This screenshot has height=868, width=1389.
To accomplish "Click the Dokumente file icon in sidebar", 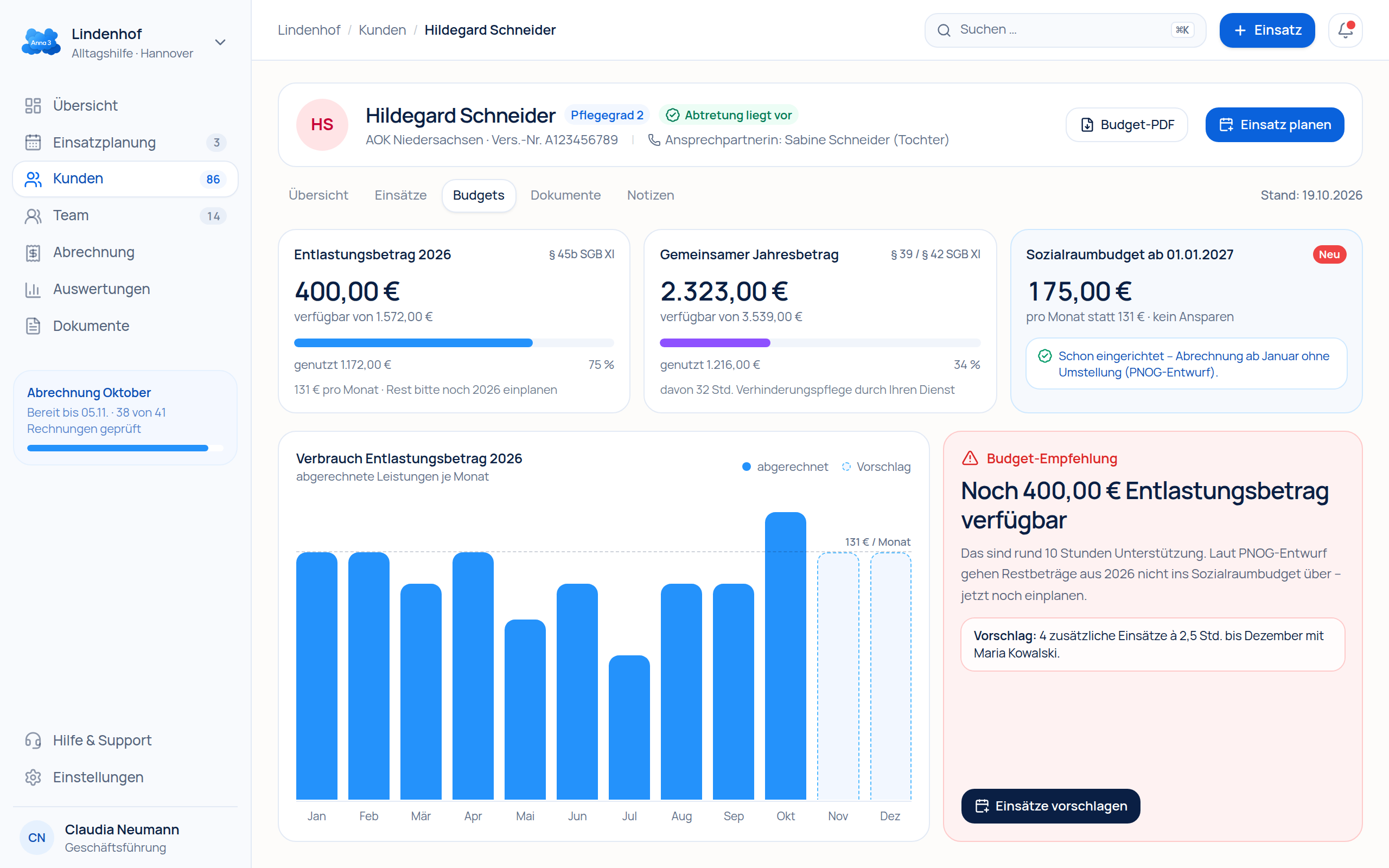I will click(33, 326).
